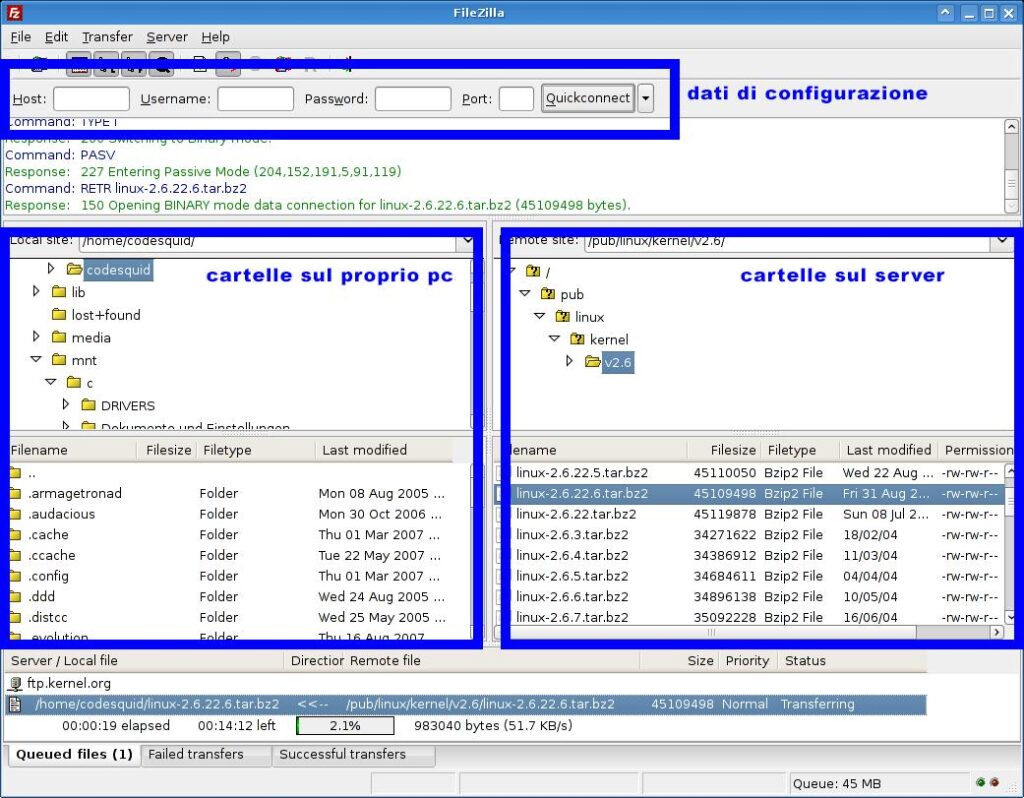Click the Quickconnect button
Screen dimensions: 1024x798
(588, 98)
